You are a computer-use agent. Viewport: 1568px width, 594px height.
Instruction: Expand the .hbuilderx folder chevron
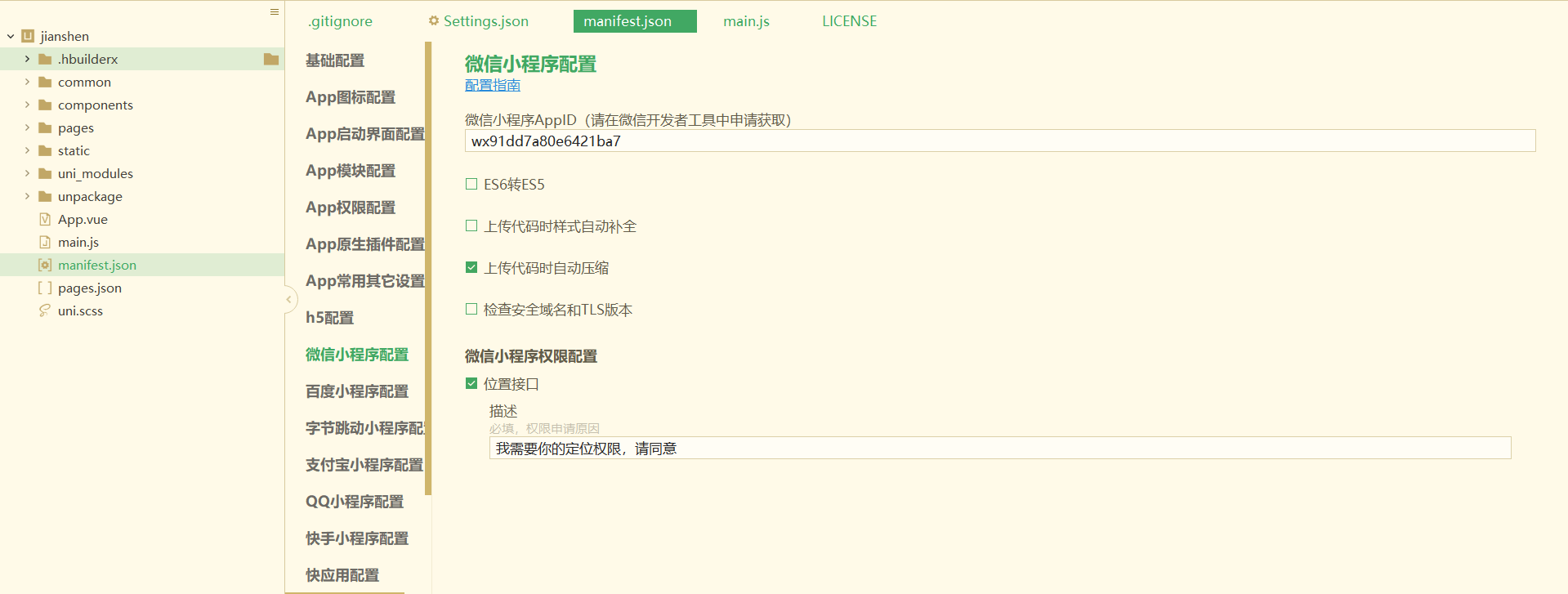coord(27,59)
